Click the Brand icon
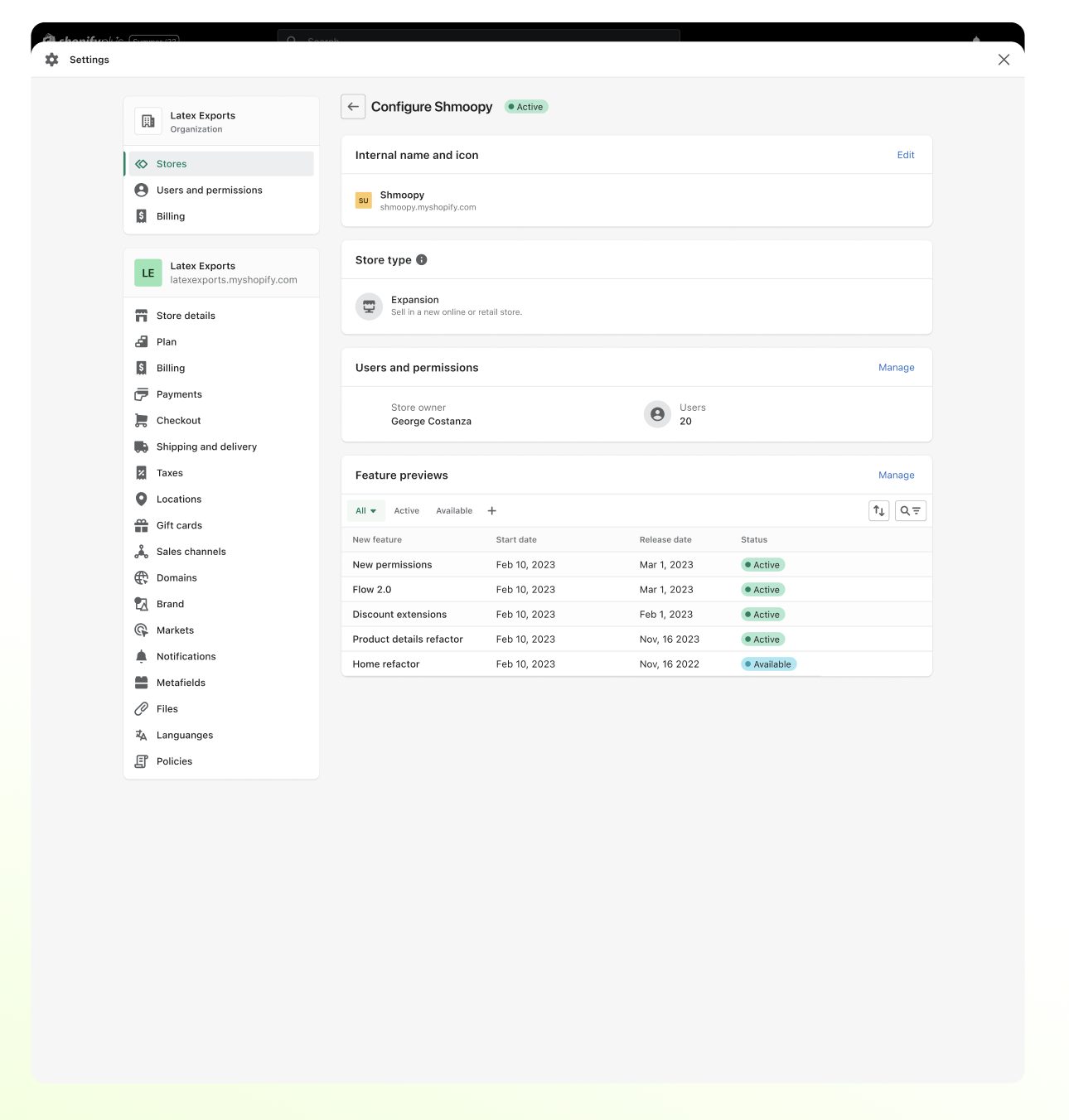Screen dimensions: 1069x1120 click(142, 604)
